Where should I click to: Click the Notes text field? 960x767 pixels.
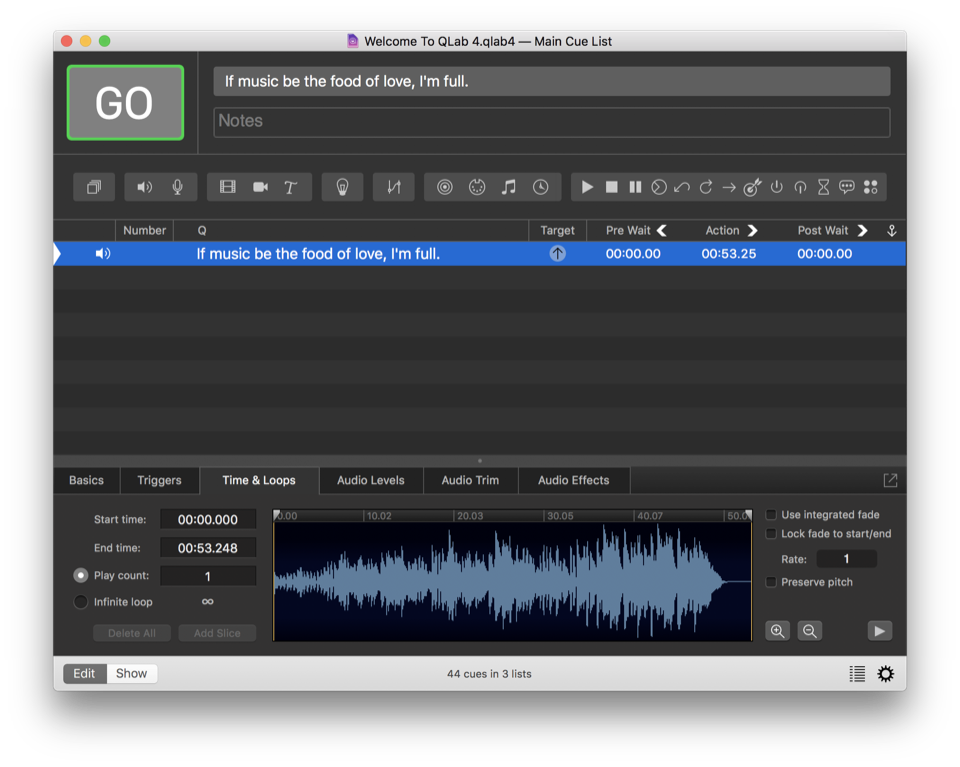pyautogui.click(x=551, y=122)
